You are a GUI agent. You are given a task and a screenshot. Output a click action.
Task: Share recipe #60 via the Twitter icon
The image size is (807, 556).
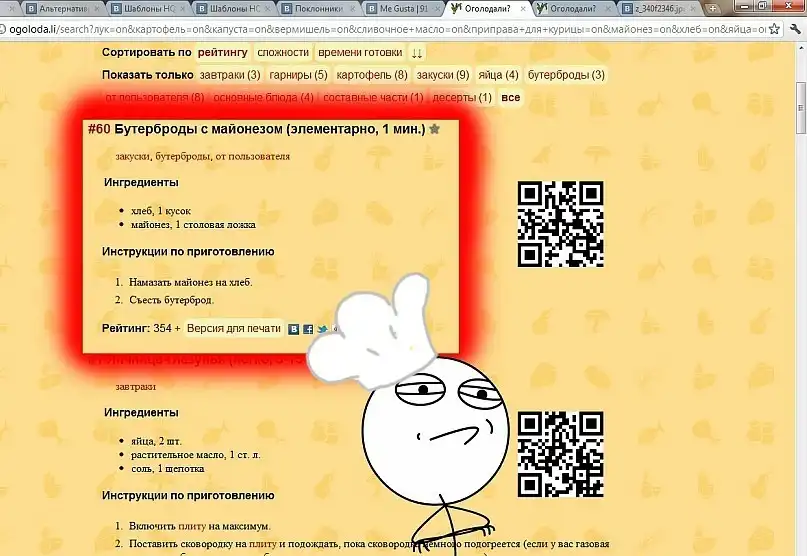(x=322, y=329)
